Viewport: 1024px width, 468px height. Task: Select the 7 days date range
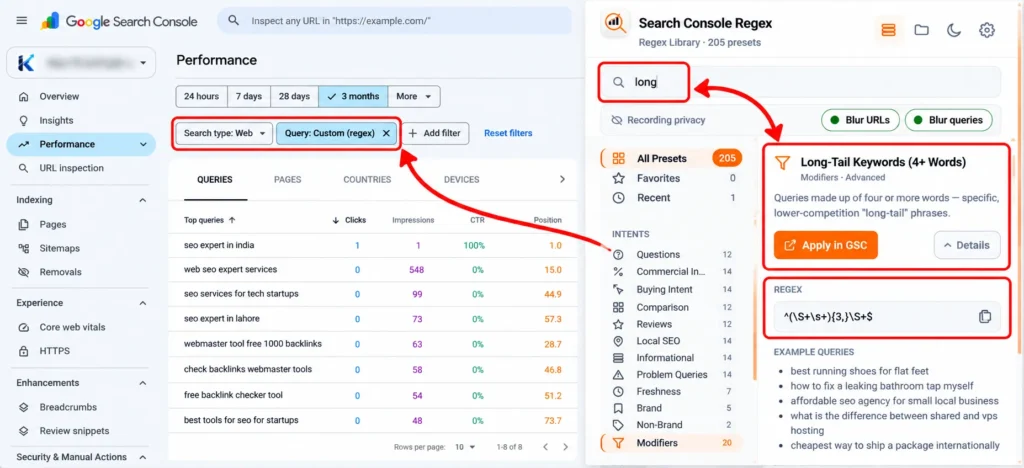pos(249,96)
